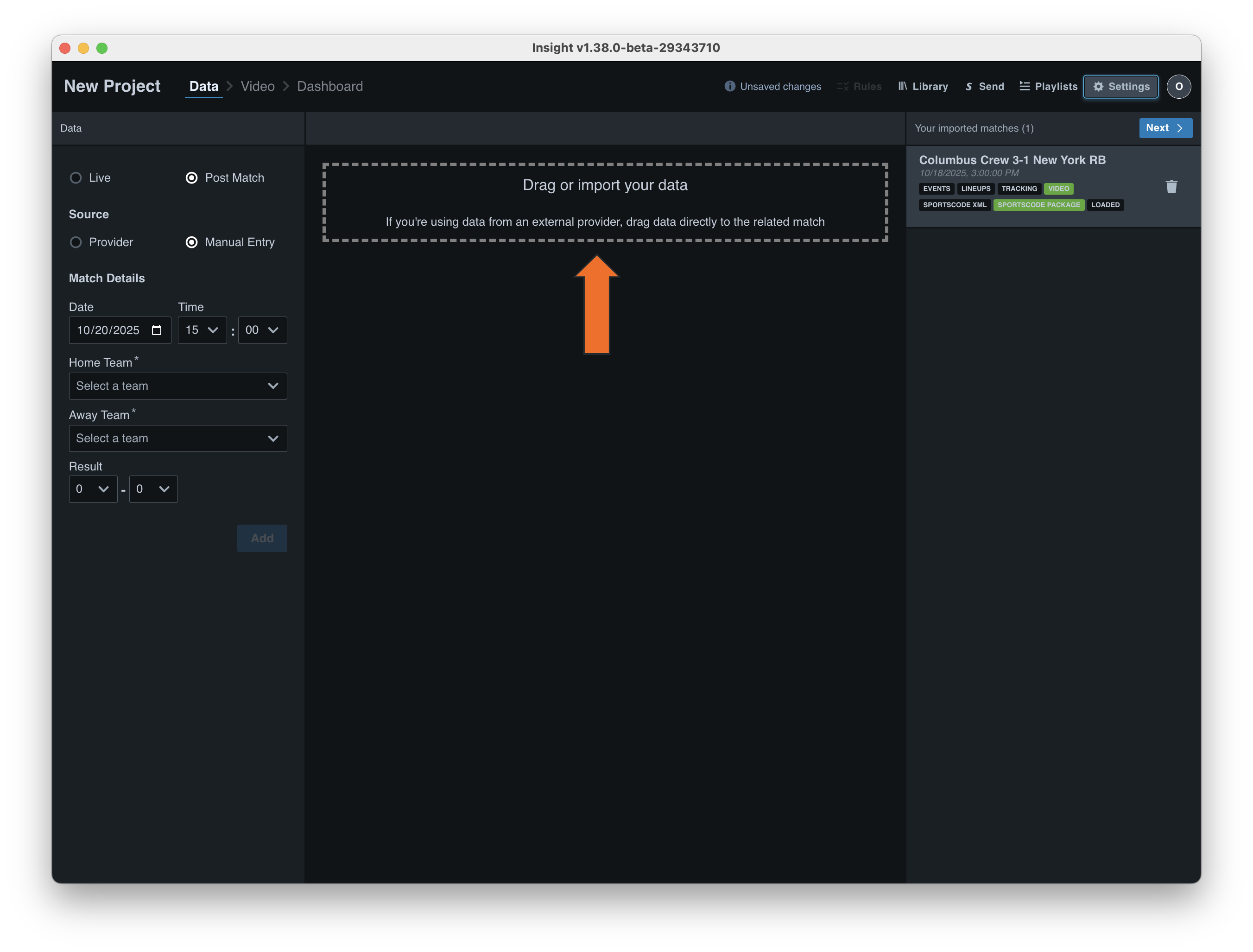Screen dimensions: 1253x952
Task: Expand the Away Team select dropdown
Action: pos(178,438)
